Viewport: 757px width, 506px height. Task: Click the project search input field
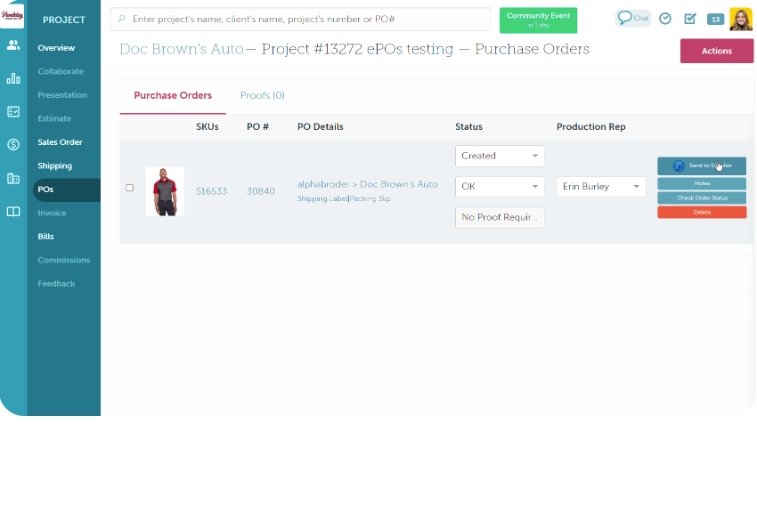(301, 19)
